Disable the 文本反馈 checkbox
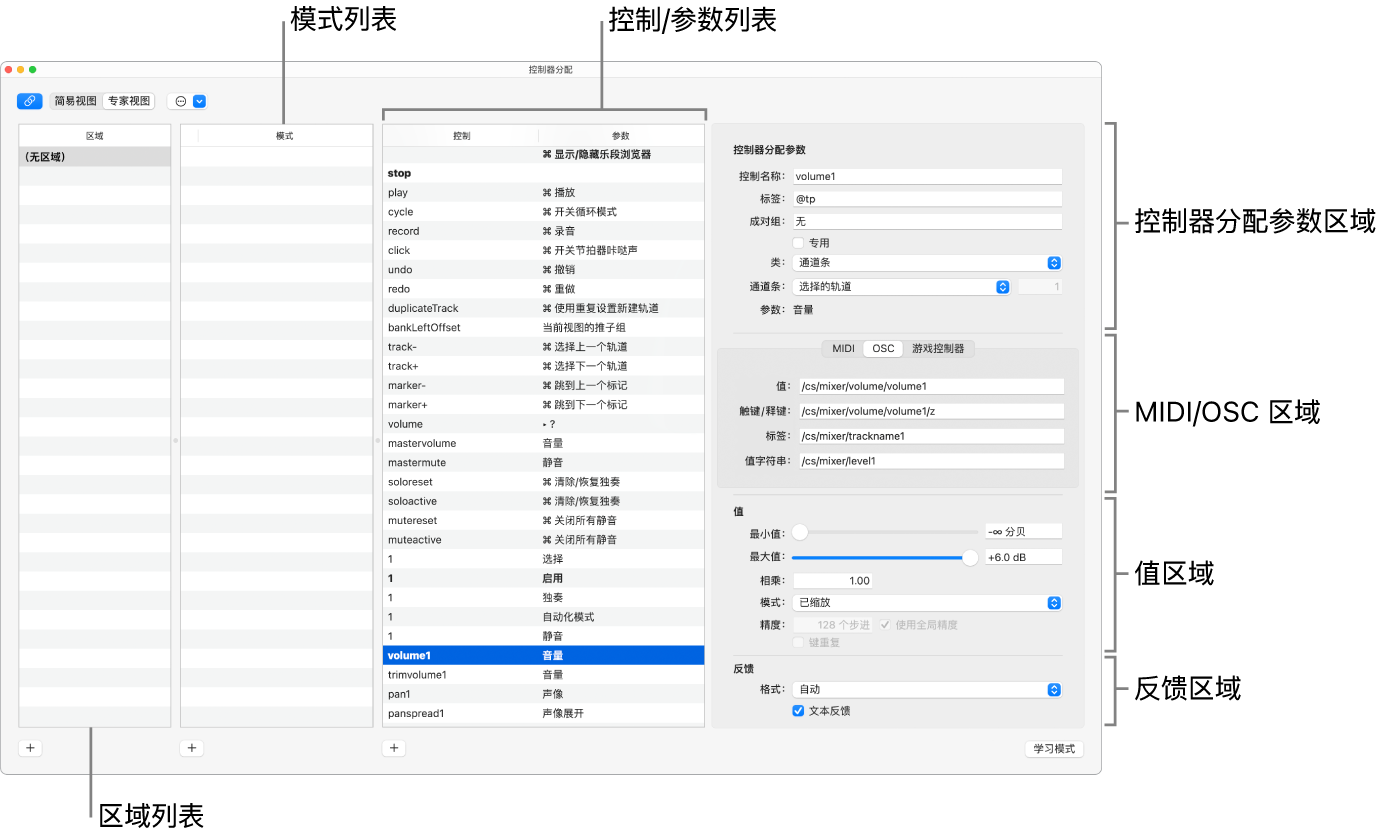This screenshot has height=835, width=1394. click(798, 711)
